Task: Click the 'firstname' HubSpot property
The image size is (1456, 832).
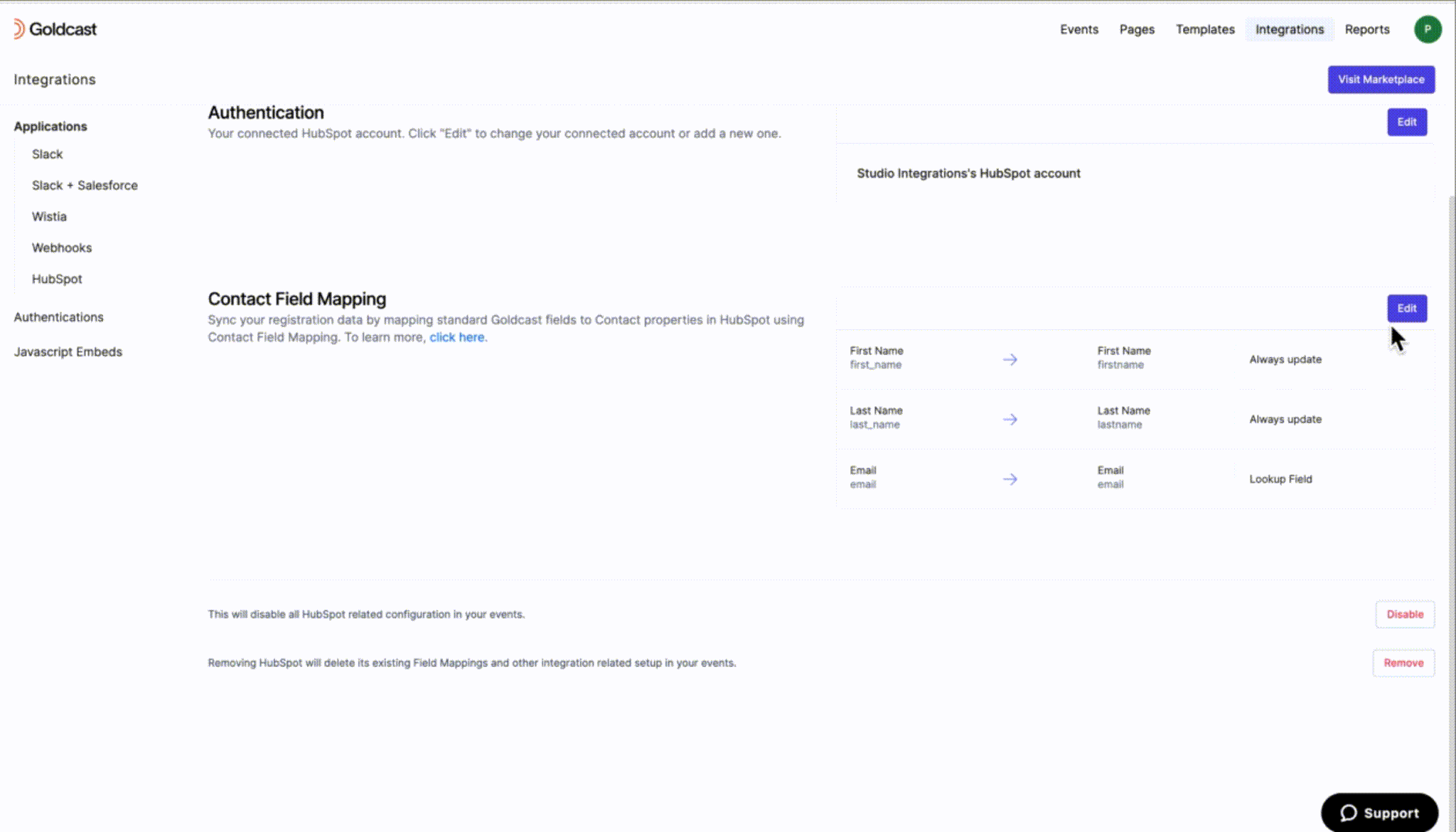Action: tap(1120, 365)
